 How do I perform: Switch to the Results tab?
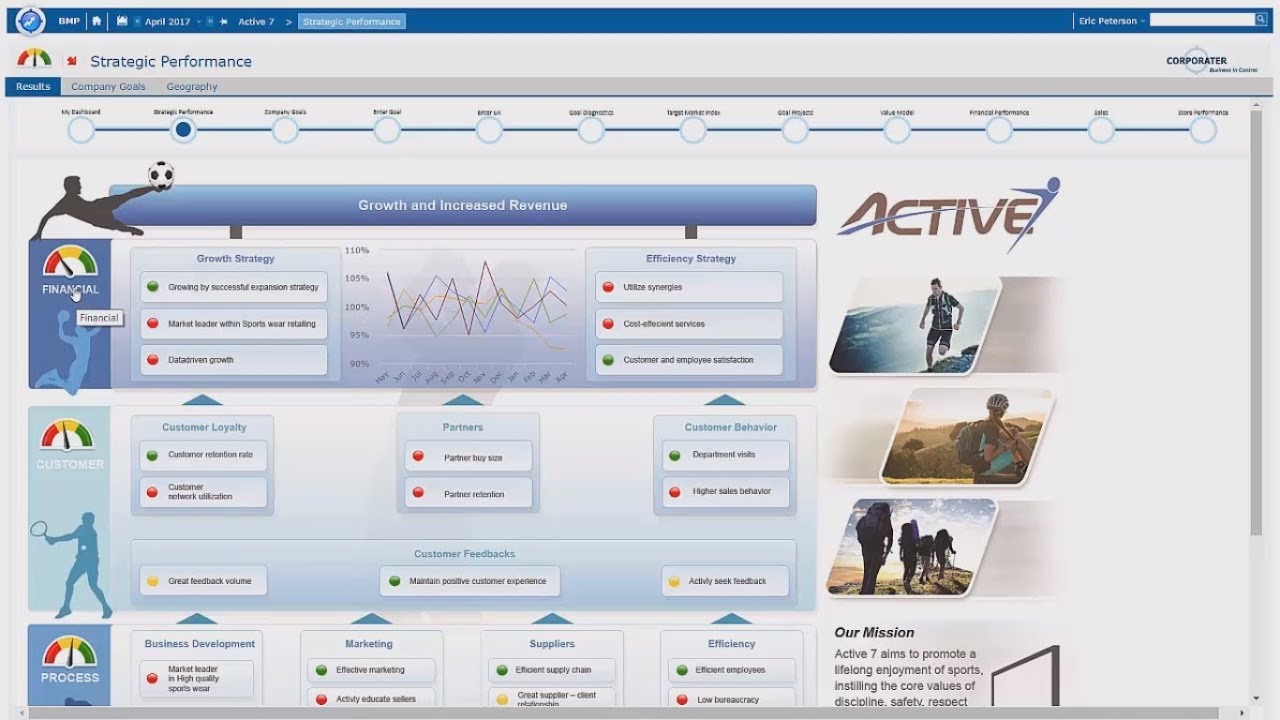click(33, 87)
